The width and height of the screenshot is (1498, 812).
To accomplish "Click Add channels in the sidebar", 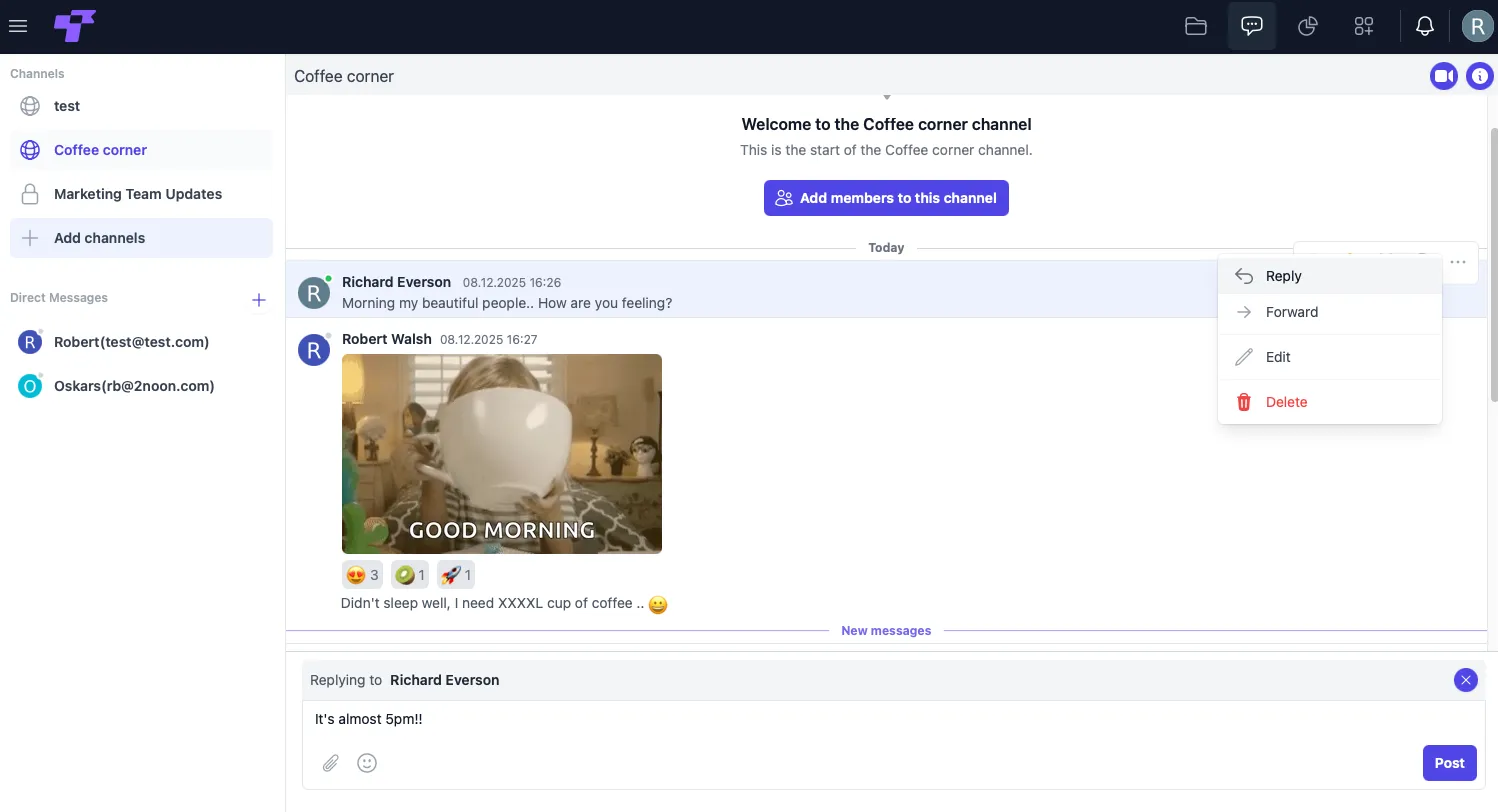I will point(141,238).
